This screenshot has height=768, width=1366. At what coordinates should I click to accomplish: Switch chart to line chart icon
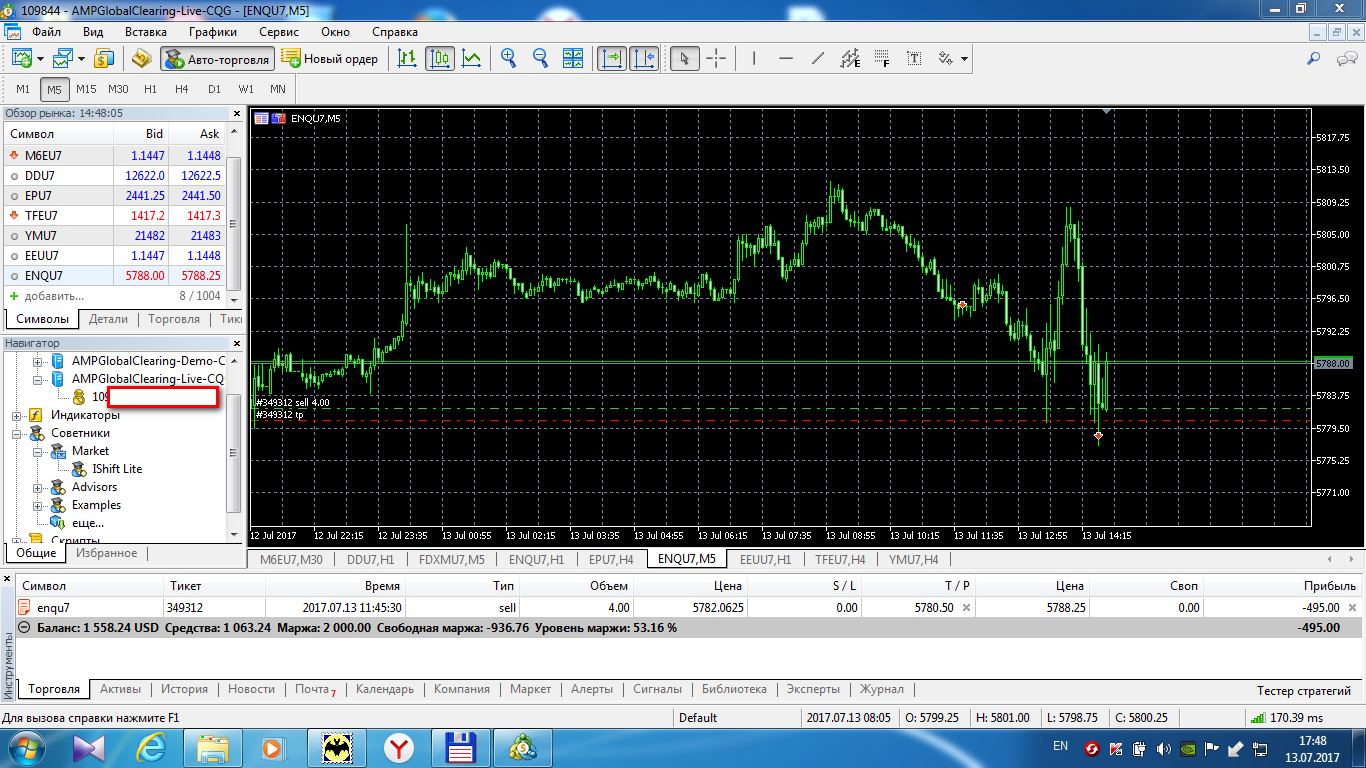click(x=471, y=58)
